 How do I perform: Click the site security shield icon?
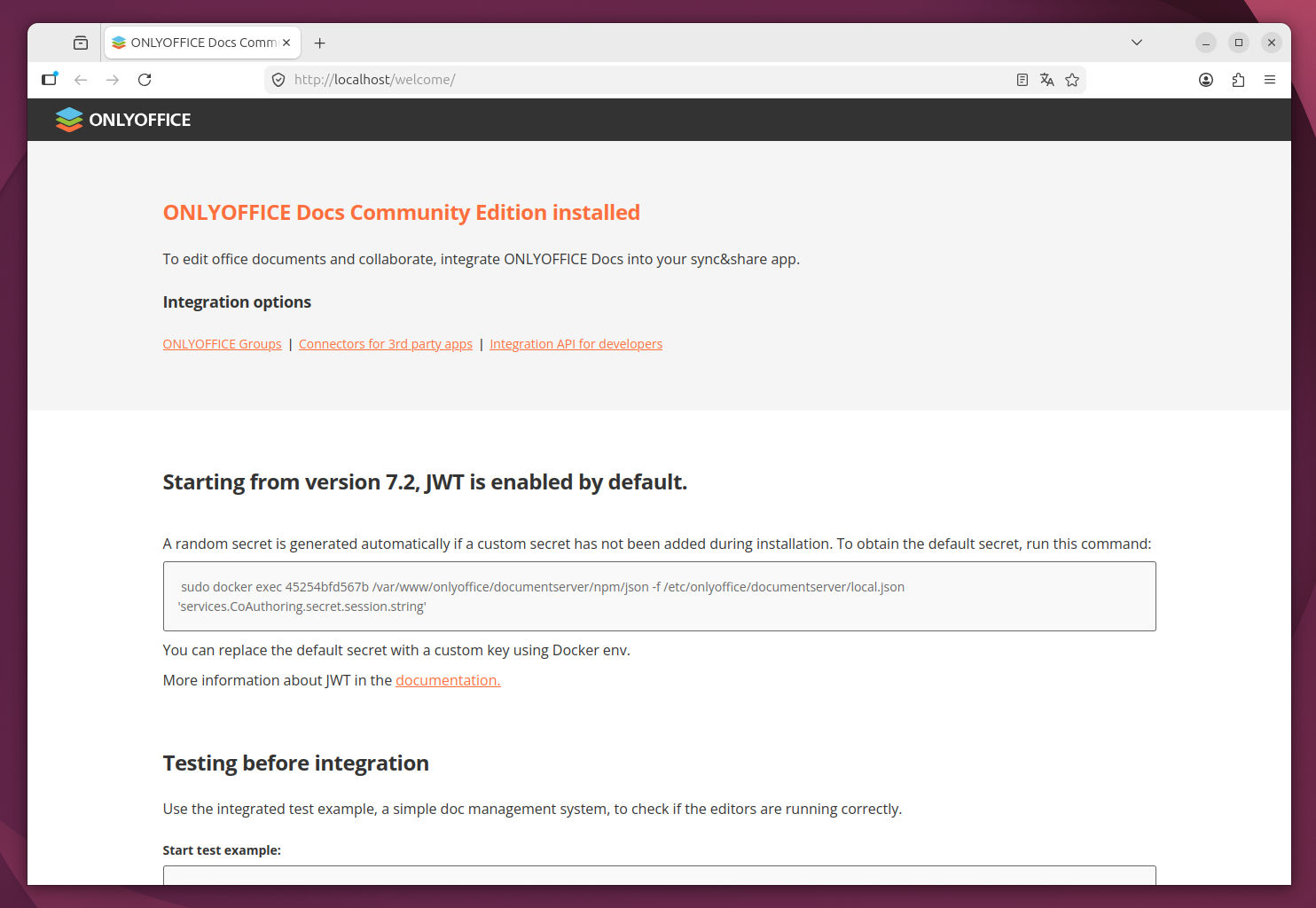click(278, 80)
